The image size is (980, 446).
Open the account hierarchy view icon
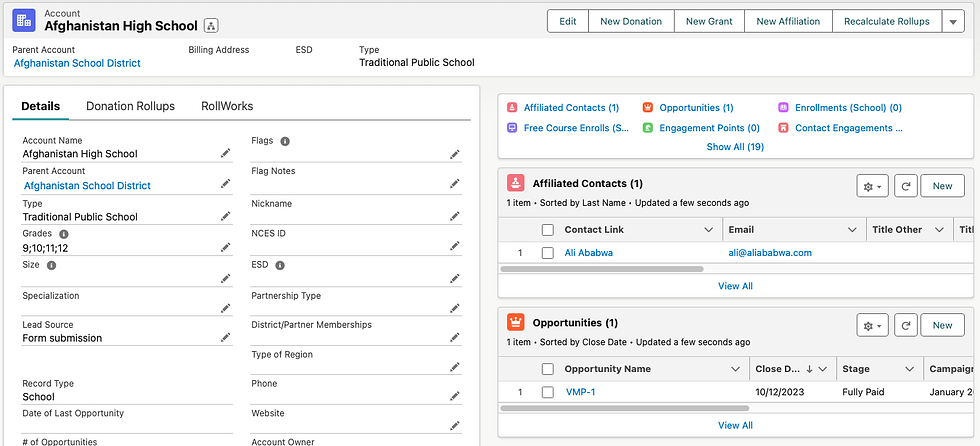pos(211,26)
